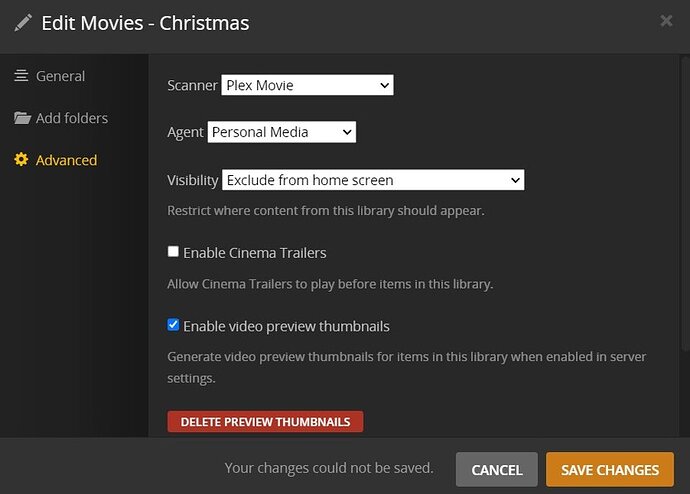Click the Add folders folder icon
Image resolution: width=690 pixels, height=494 pixels.
point(22,118)
